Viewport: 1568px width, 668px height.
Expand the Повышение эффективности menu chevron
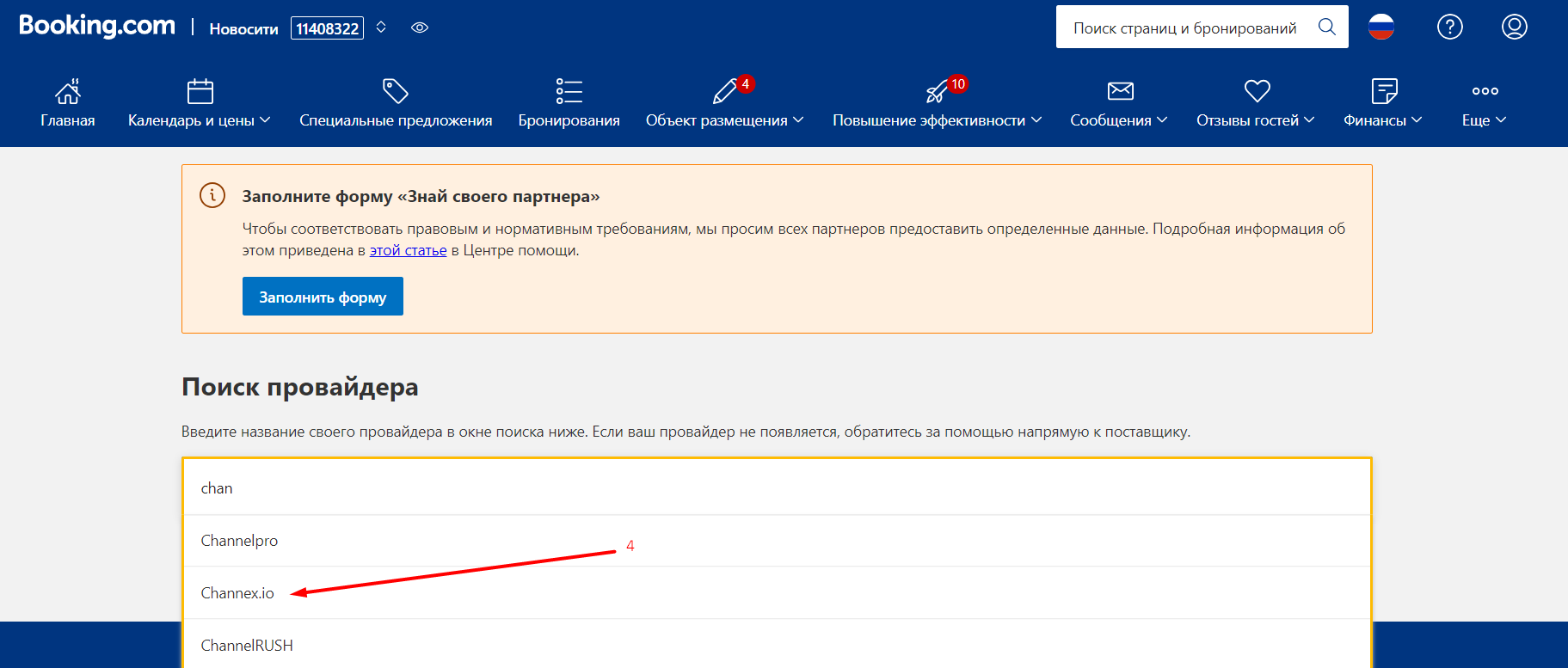point(1036,120)
